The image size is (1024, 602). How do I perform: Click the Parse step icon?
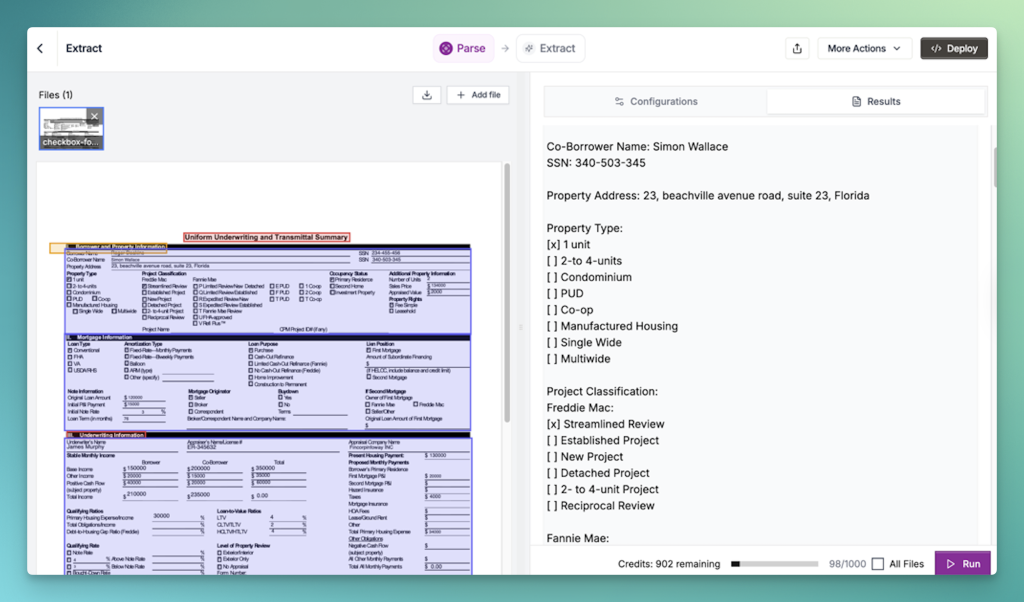pos(447,48)
